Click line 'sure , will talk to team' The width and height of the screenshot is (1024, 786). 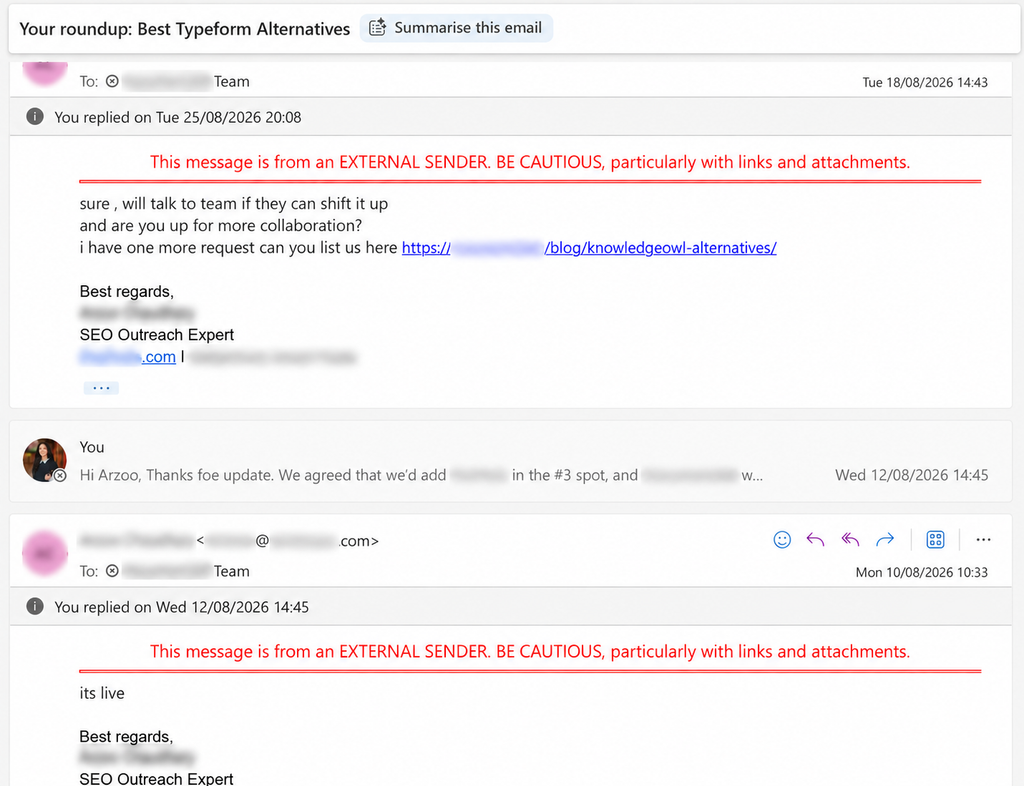click(x=234, y=204)
